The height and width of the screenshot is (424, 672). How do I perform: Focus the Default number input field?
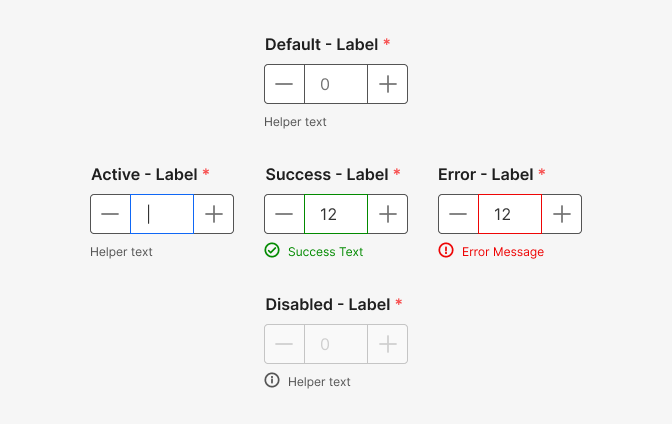point(336,84)
